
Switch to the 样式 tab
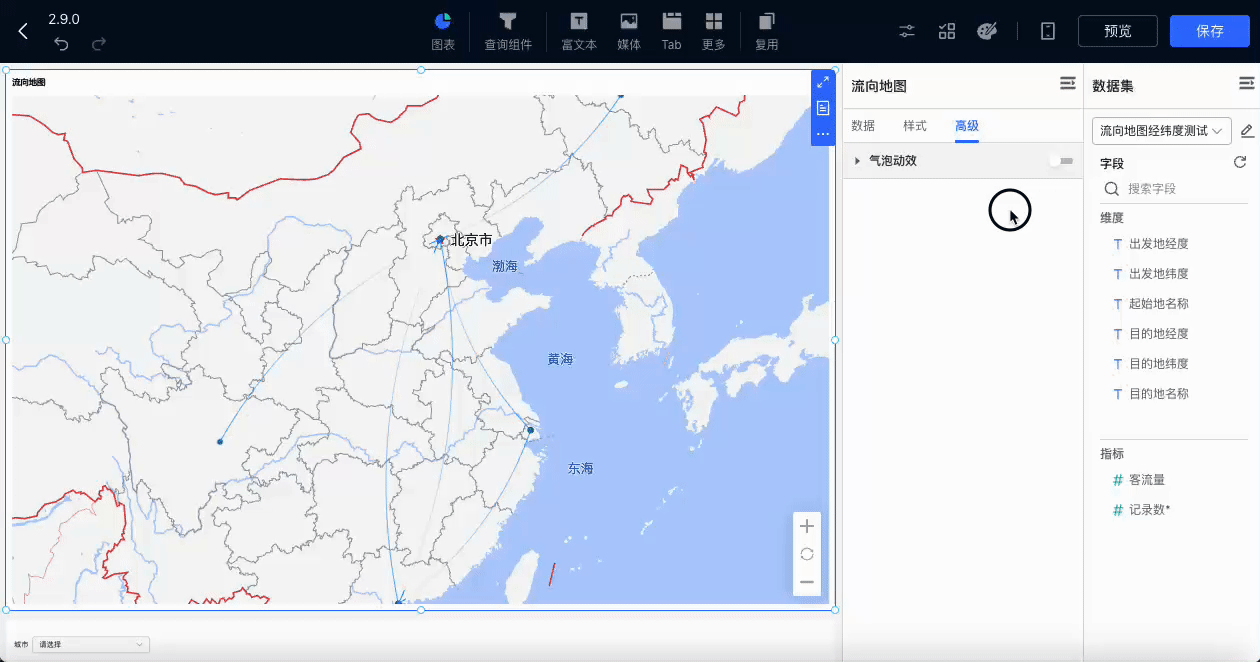pos(915,126)
